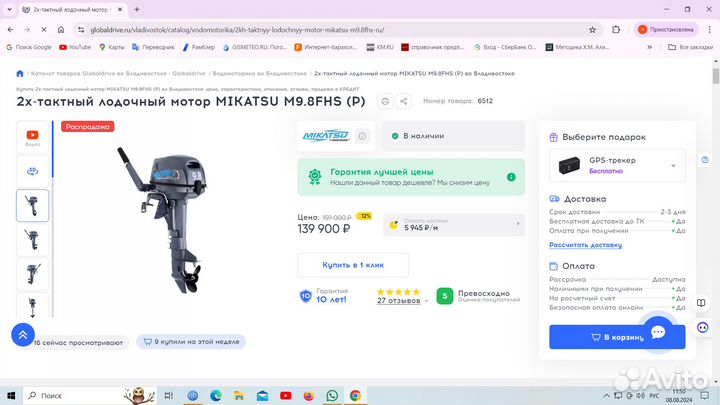Click the print icon beside product title
The height and width of the screenshot is (405, 720).
[385, 101]
